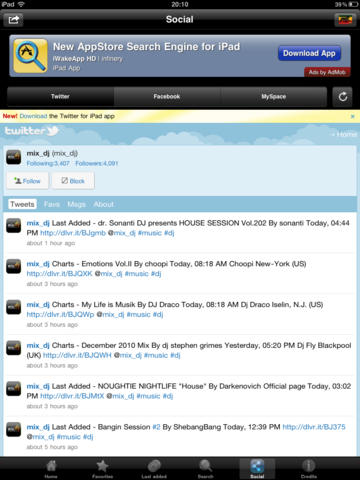Switch to the MySpace segment
360x480 pixels.
point(273,97)
